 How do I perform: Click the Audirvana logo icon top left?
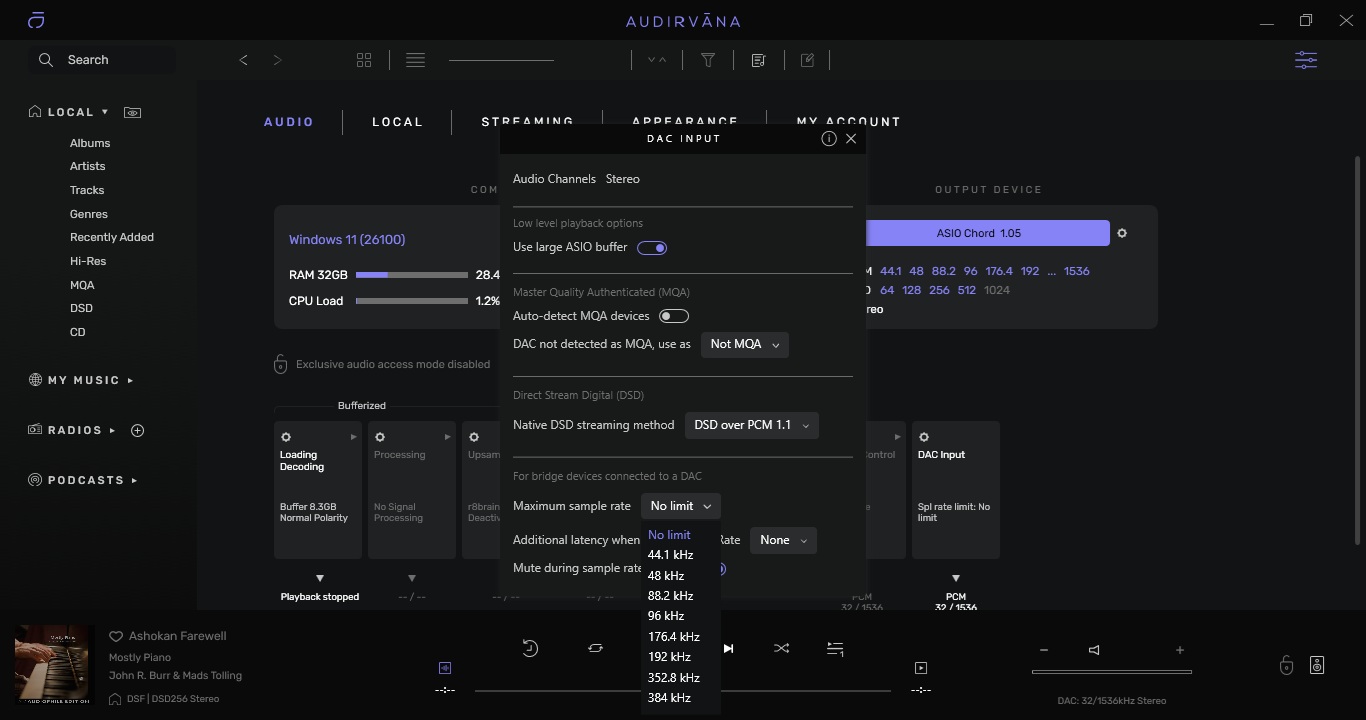click(x=36, y=20)
